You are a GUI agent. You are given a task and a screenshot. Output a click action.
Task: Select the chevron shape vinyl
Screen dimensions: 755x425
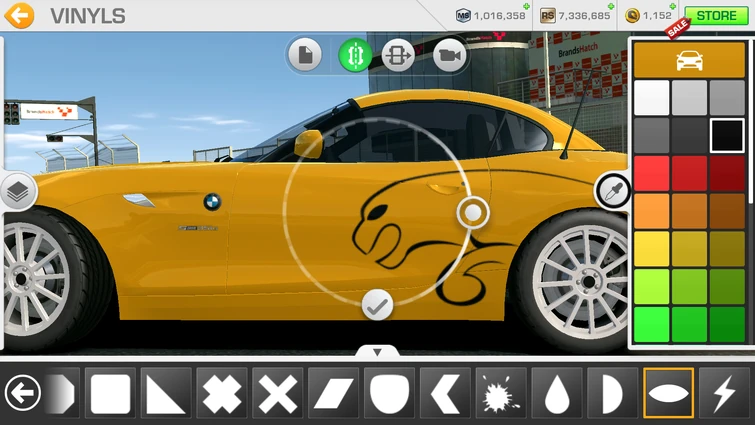445,393
